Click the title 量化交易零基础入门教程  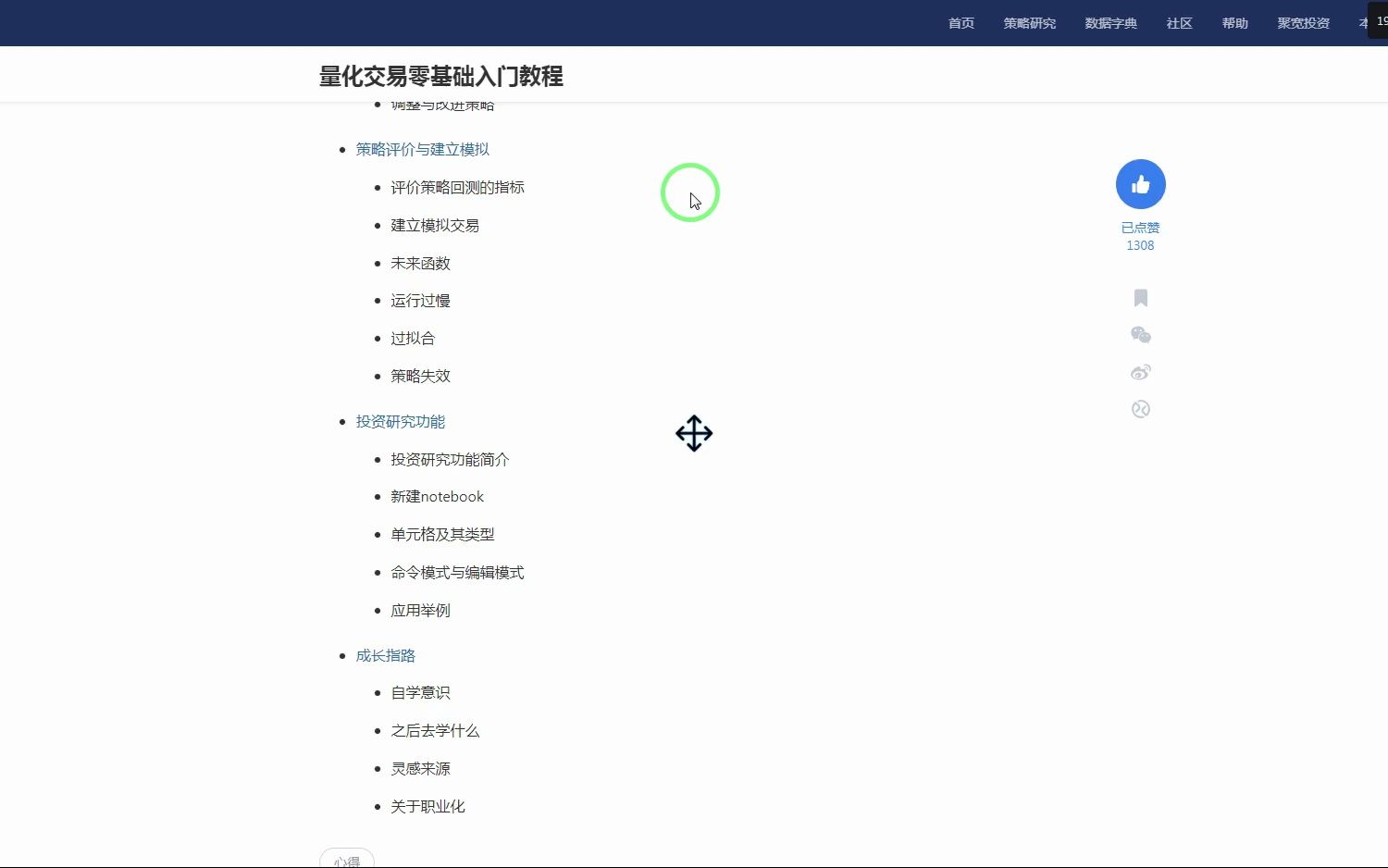pyautogui.click(x=441, y=76)
